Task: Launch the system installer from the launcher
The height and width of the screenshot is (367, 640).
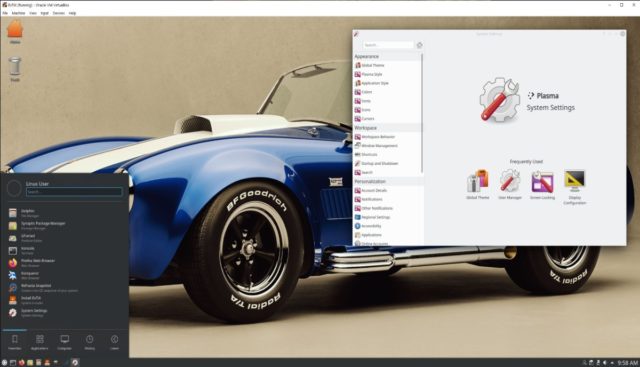Action: [x=65, y=300]
